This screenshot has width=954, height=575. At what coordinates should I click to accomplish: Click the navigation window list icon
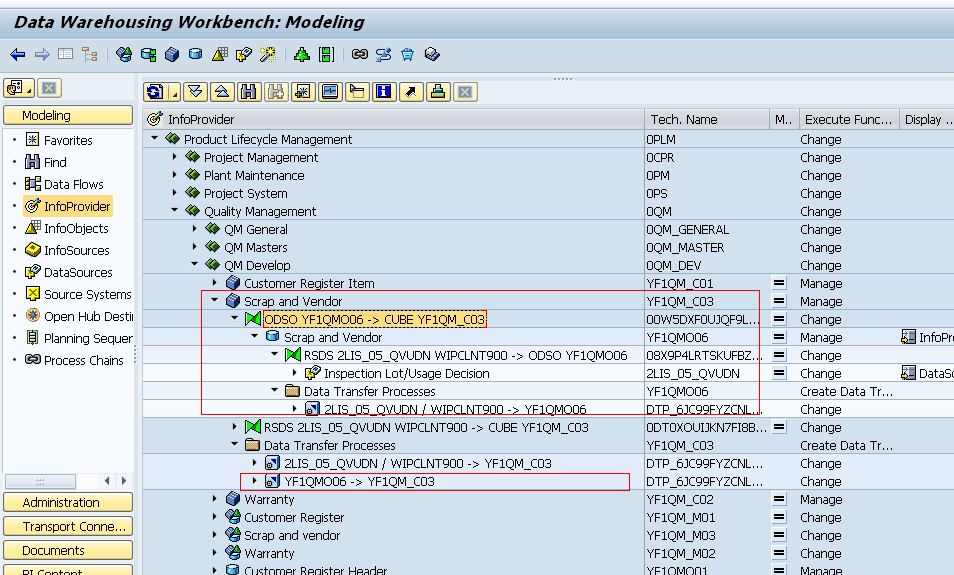click(66, 54)
